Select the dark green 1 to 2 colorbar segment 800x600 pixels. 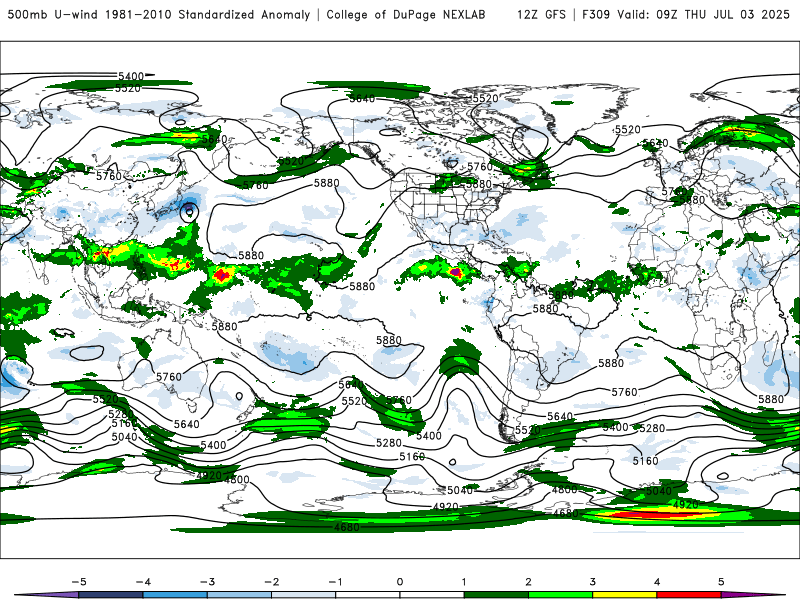pos(496,595)
